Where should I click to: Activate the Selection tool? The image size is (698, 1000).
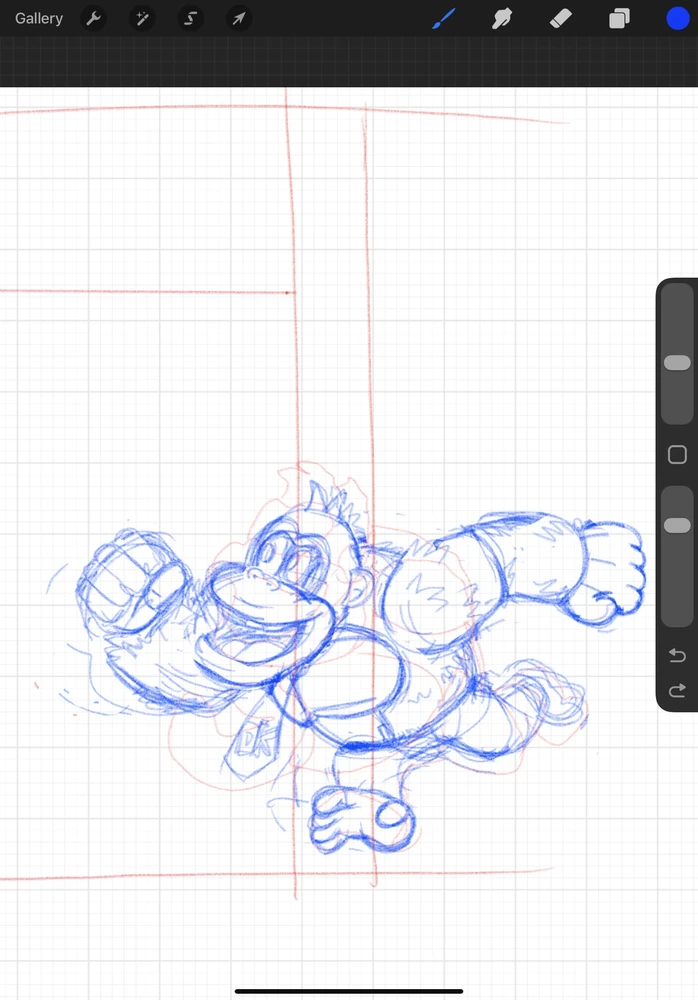point(190,18)
